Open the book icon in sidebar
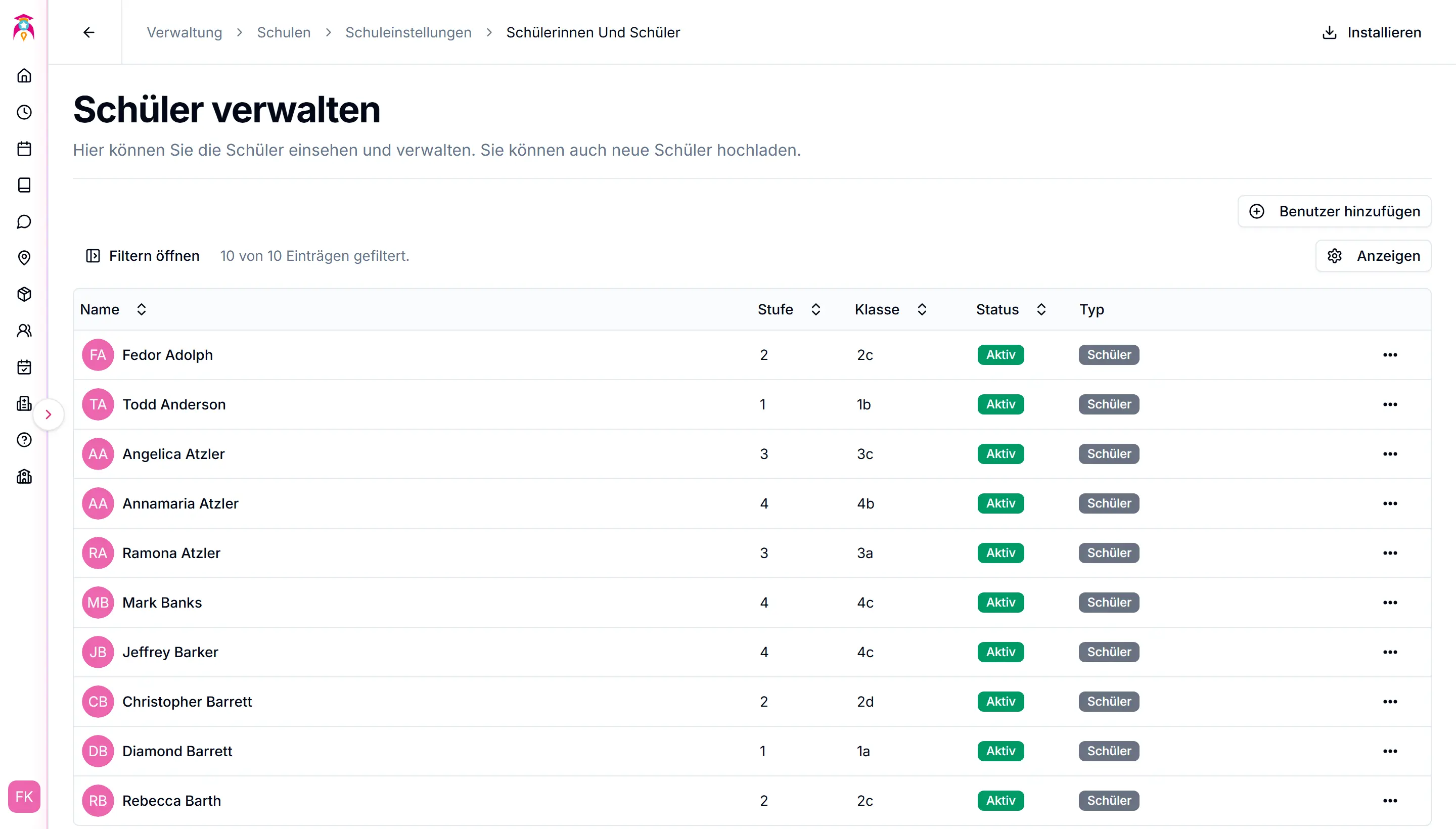Screen dimensions: 1456x829 [x=24, y=185]
